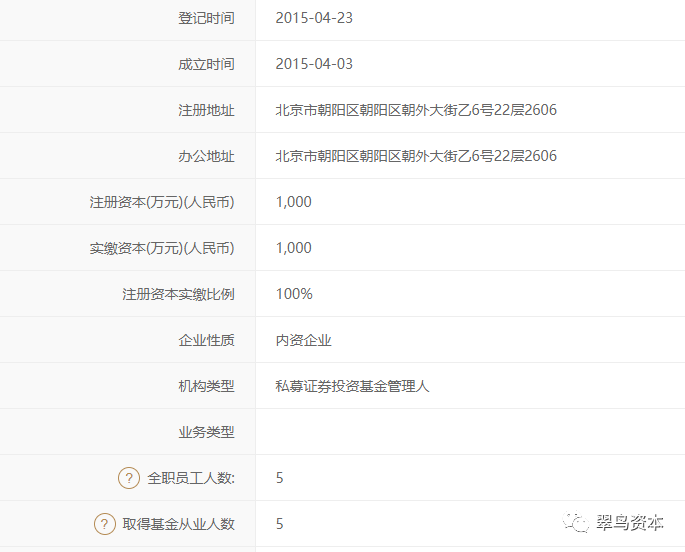
Task: Click the 翠鸟资本 watermark text
Action: (x=630, y=522)
